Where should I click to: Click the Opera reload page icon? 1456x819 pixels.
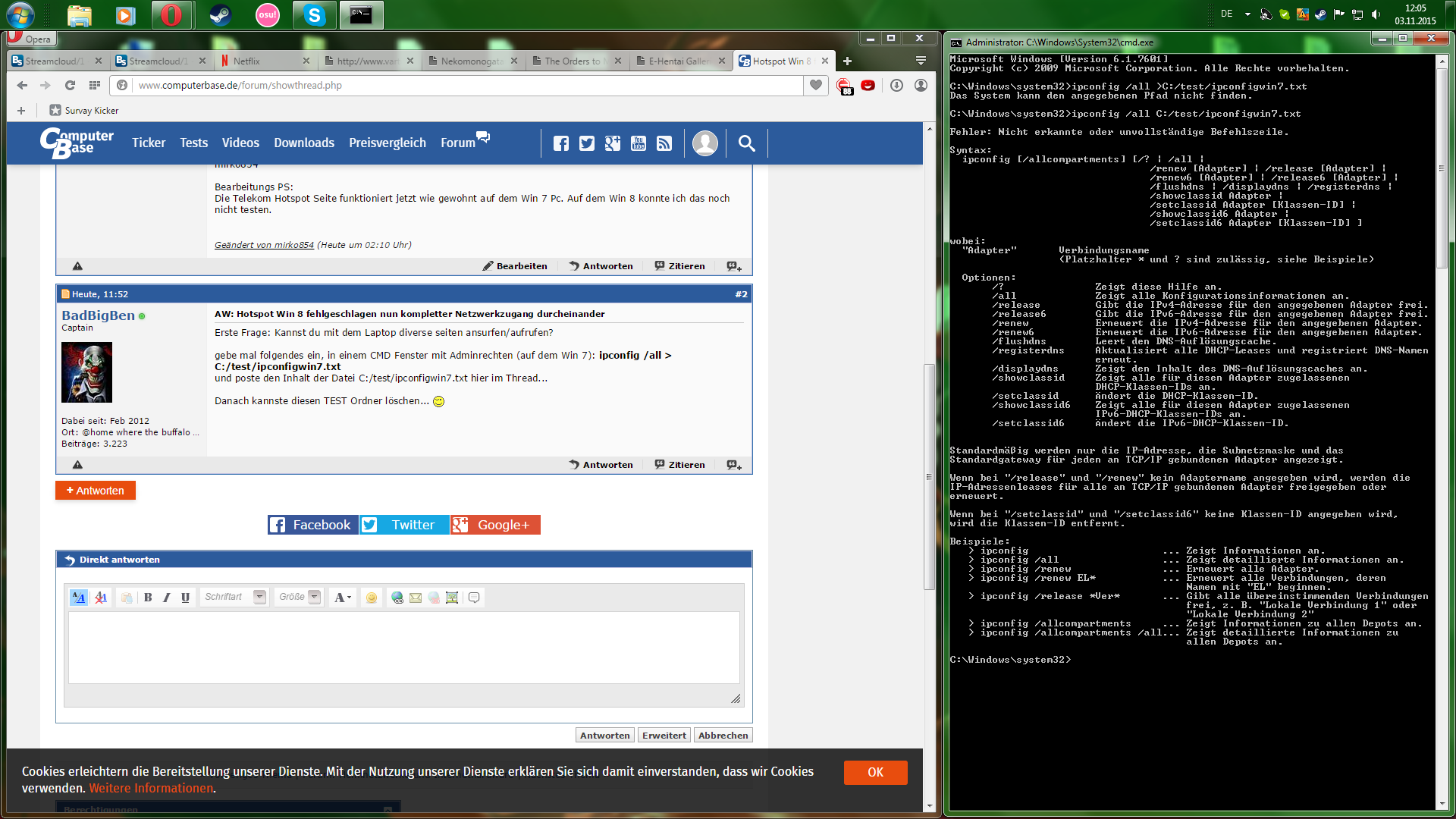(x=70, y=85)
